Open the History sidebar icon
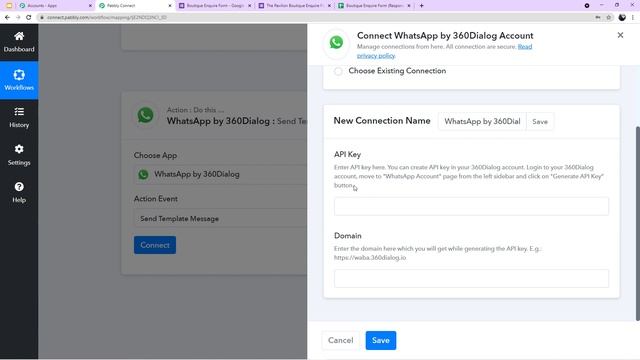 (19, 112)
